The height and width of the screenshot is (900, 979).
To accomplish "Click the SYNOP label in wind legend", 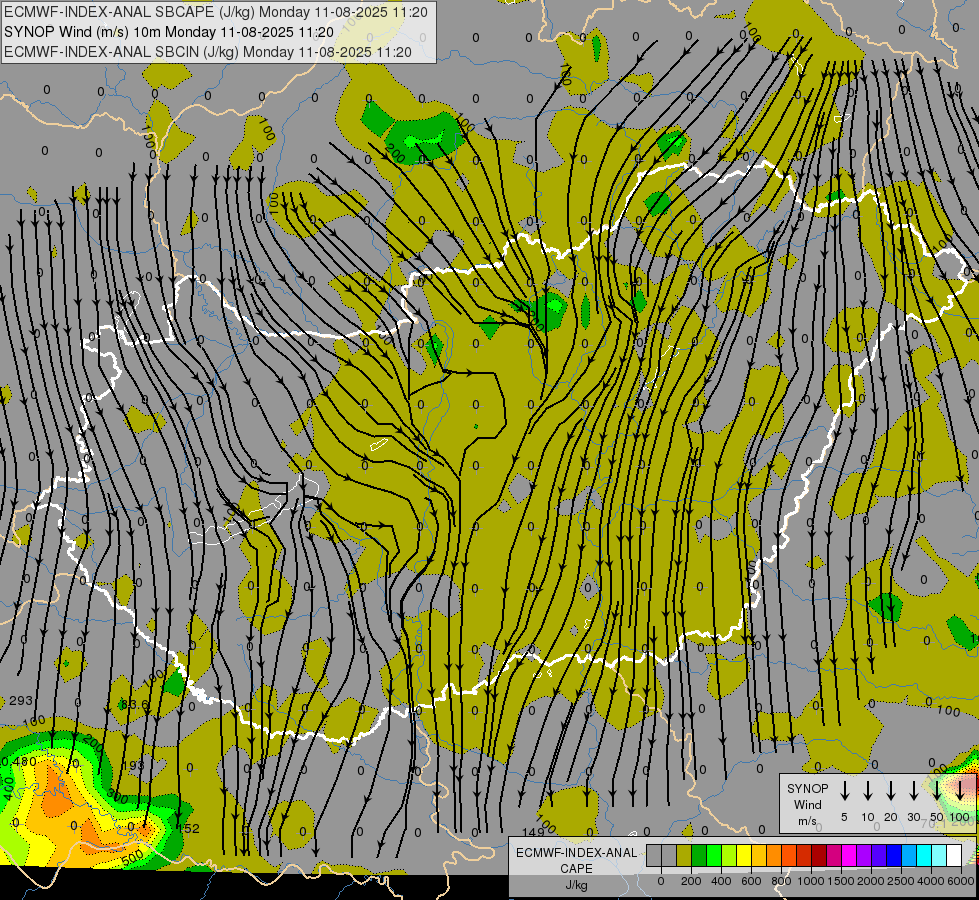I will [807, 788].
